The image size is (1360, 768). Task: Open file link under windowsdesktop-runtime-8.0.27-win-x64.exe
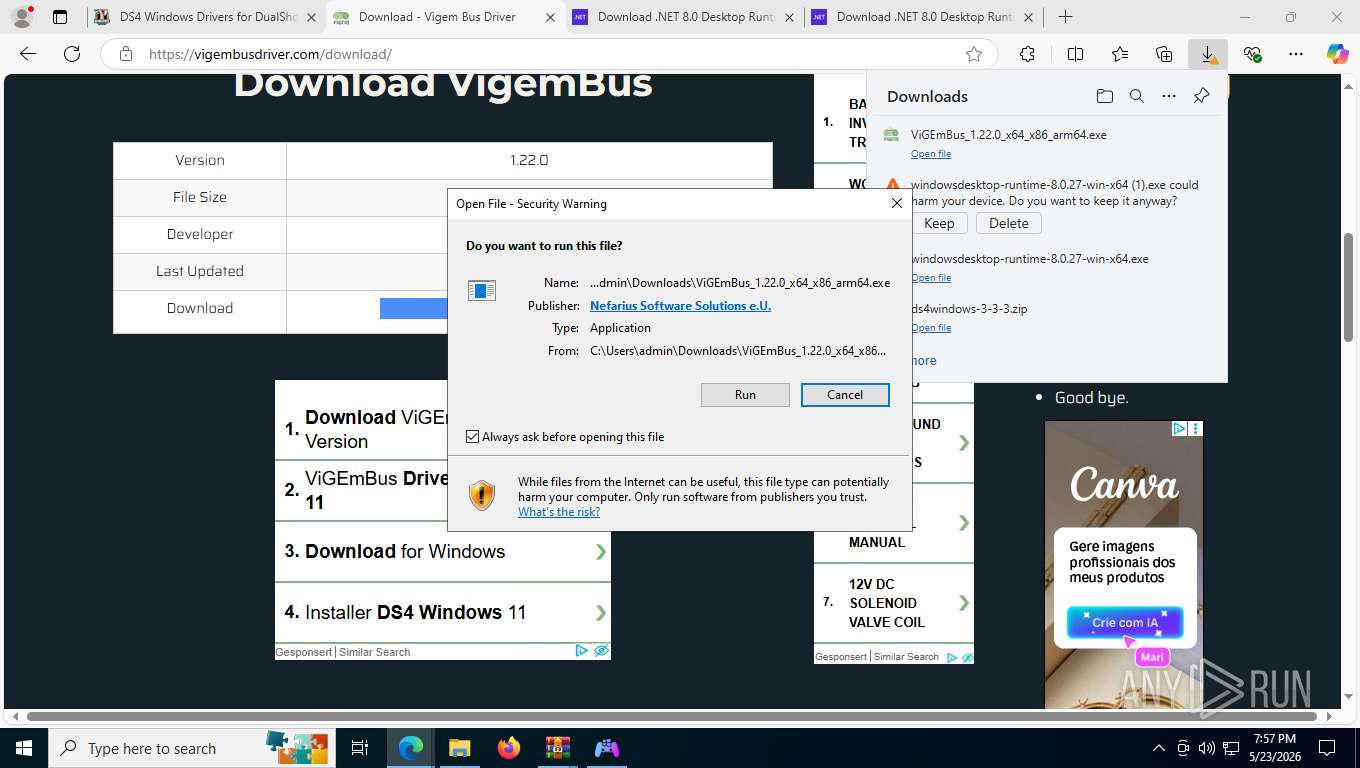[x=931, y=278]
